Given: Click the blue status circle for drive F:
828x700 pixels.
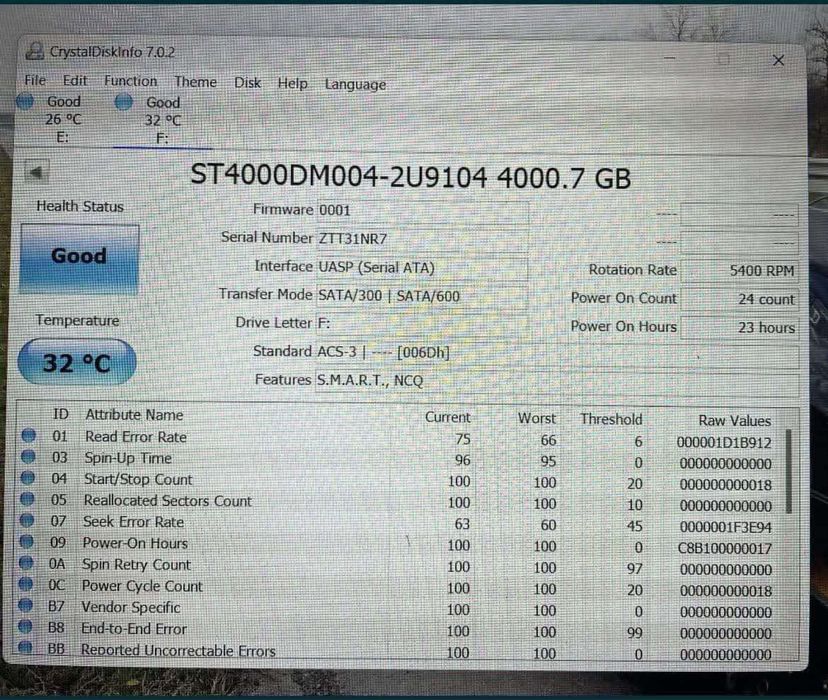Looking at the screenshot, I should click(124, 102).
